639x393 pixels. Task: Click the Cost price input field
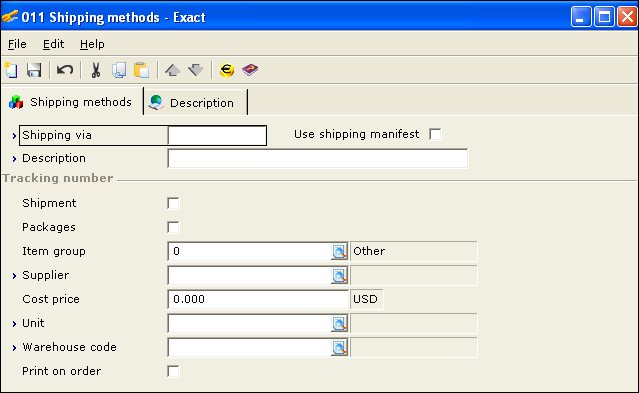[258, 300]
